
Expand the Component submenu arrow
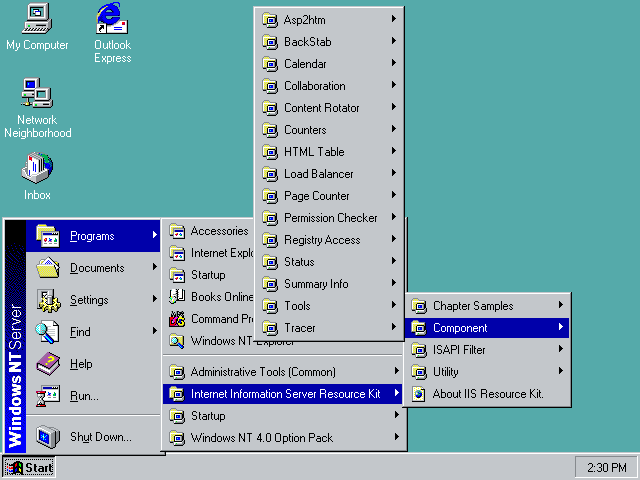click(x=561, y=327)
